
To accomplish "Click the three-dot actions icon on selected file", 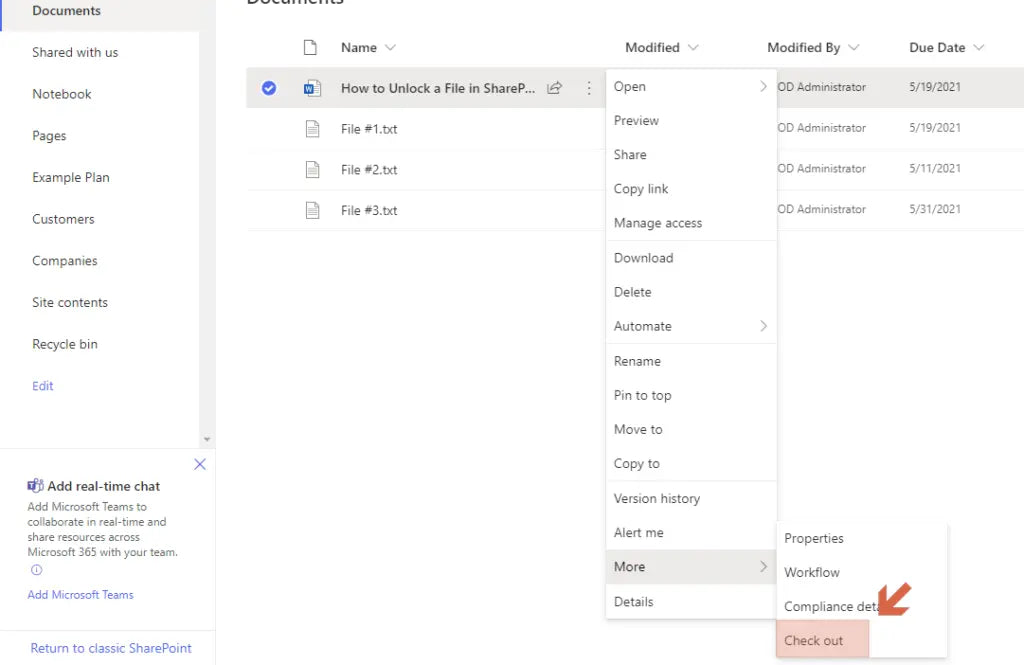I will (x=589, y=88).
